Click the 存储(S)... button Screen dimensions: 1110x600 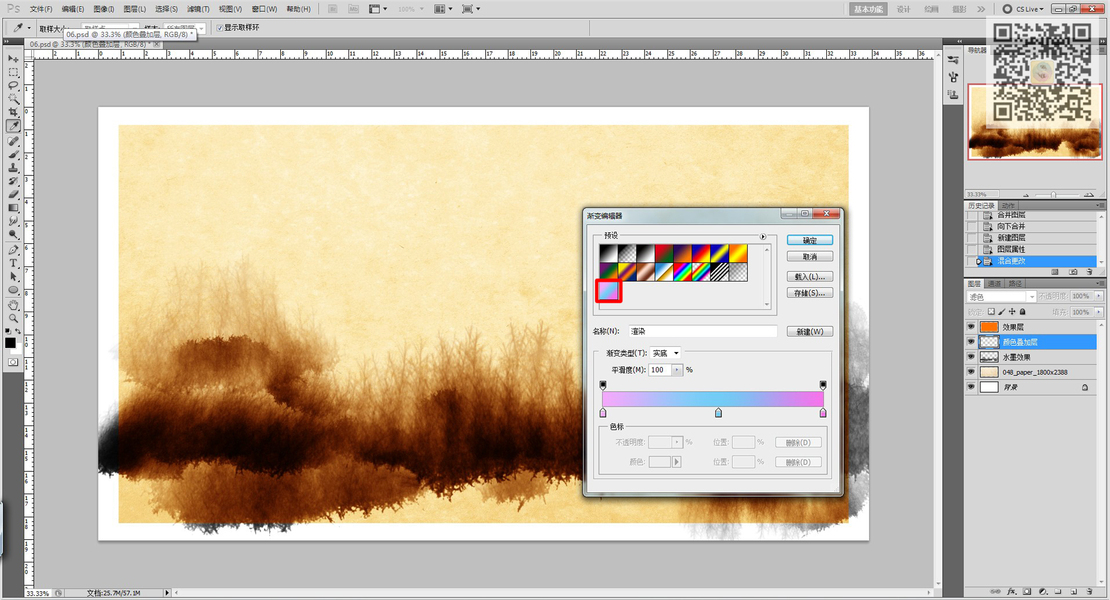[810, 293]
